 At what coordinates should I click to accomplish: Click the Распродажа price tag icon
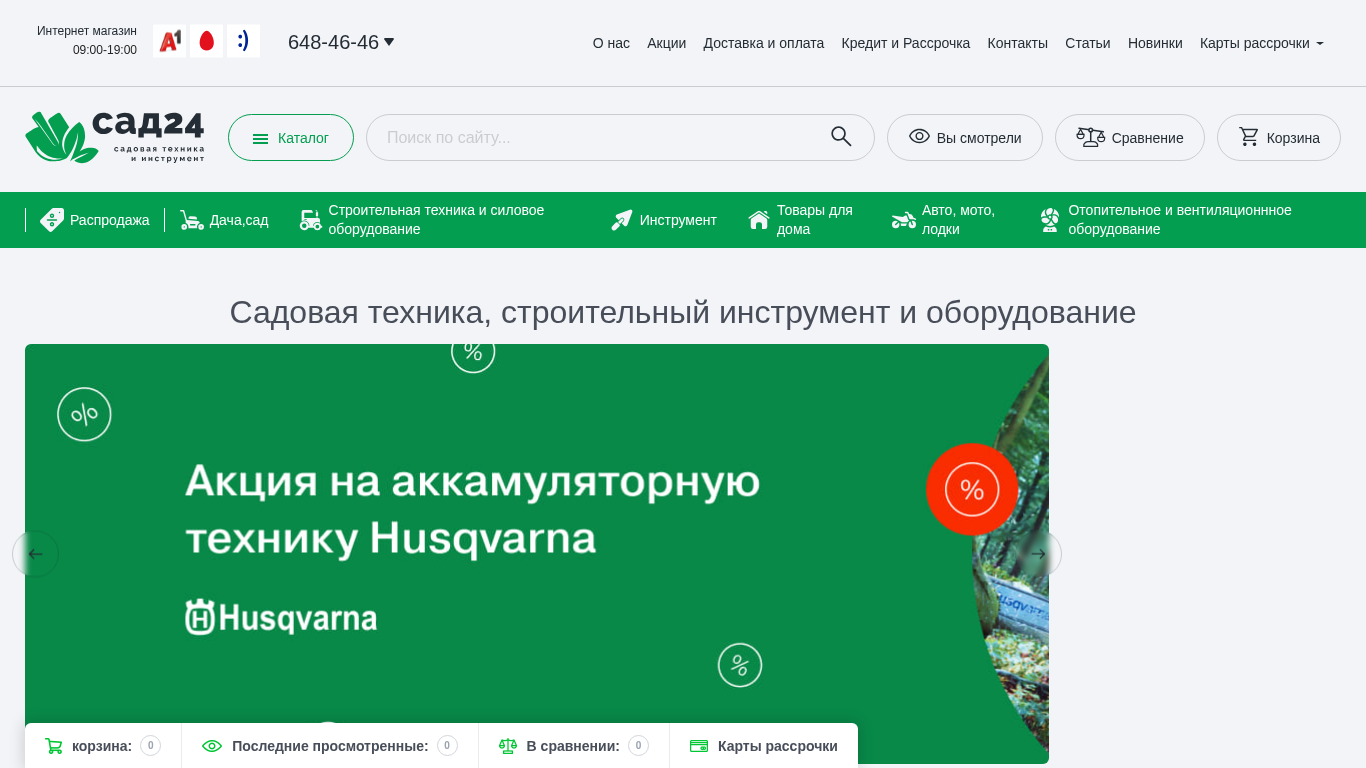click(x=52, y=220)
